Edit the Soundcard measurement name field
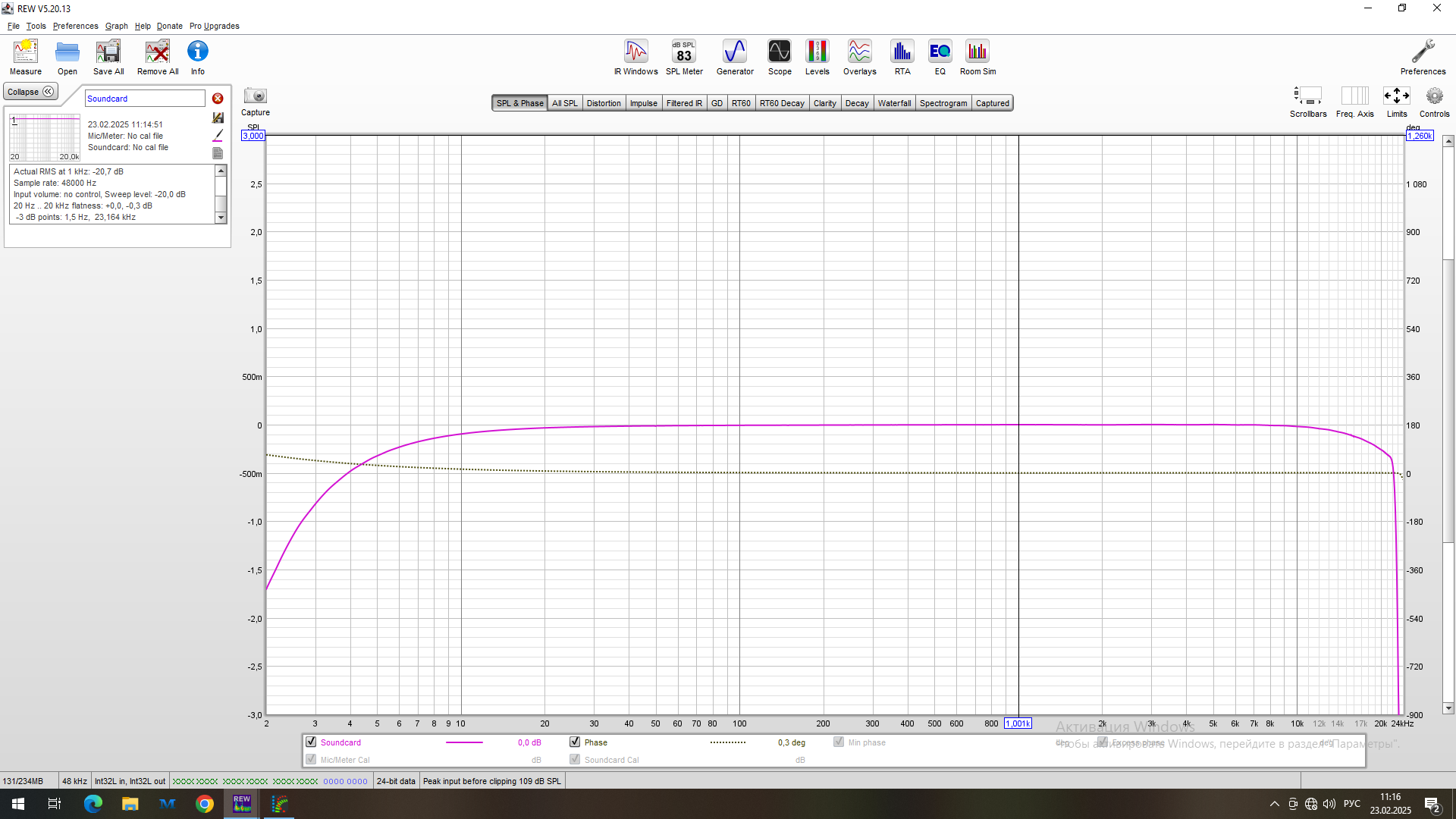Screen dimensions: 1456x819 (145, 99)
